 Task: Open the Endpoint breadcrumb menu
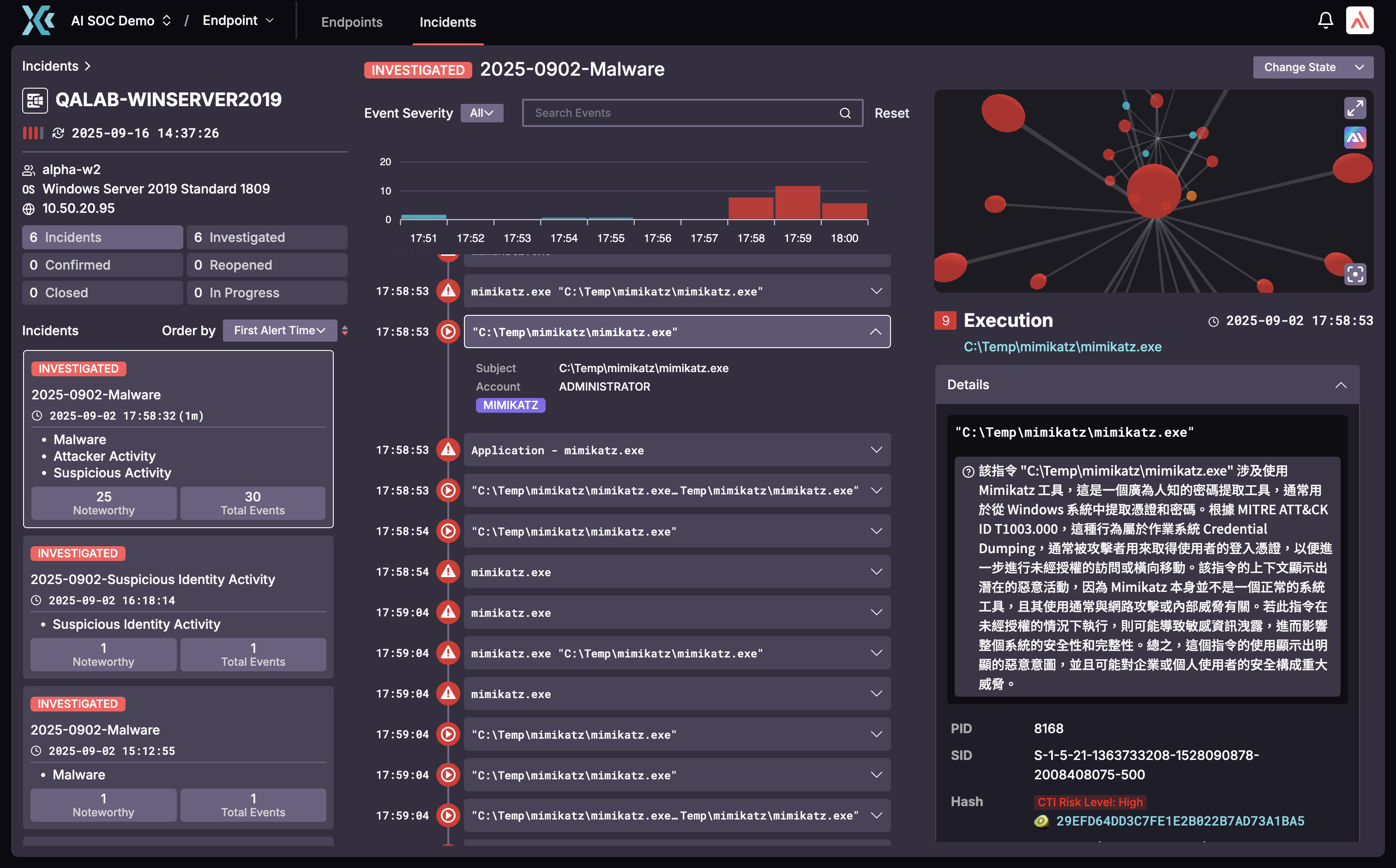pyautogui.click(x=238, y=21)
